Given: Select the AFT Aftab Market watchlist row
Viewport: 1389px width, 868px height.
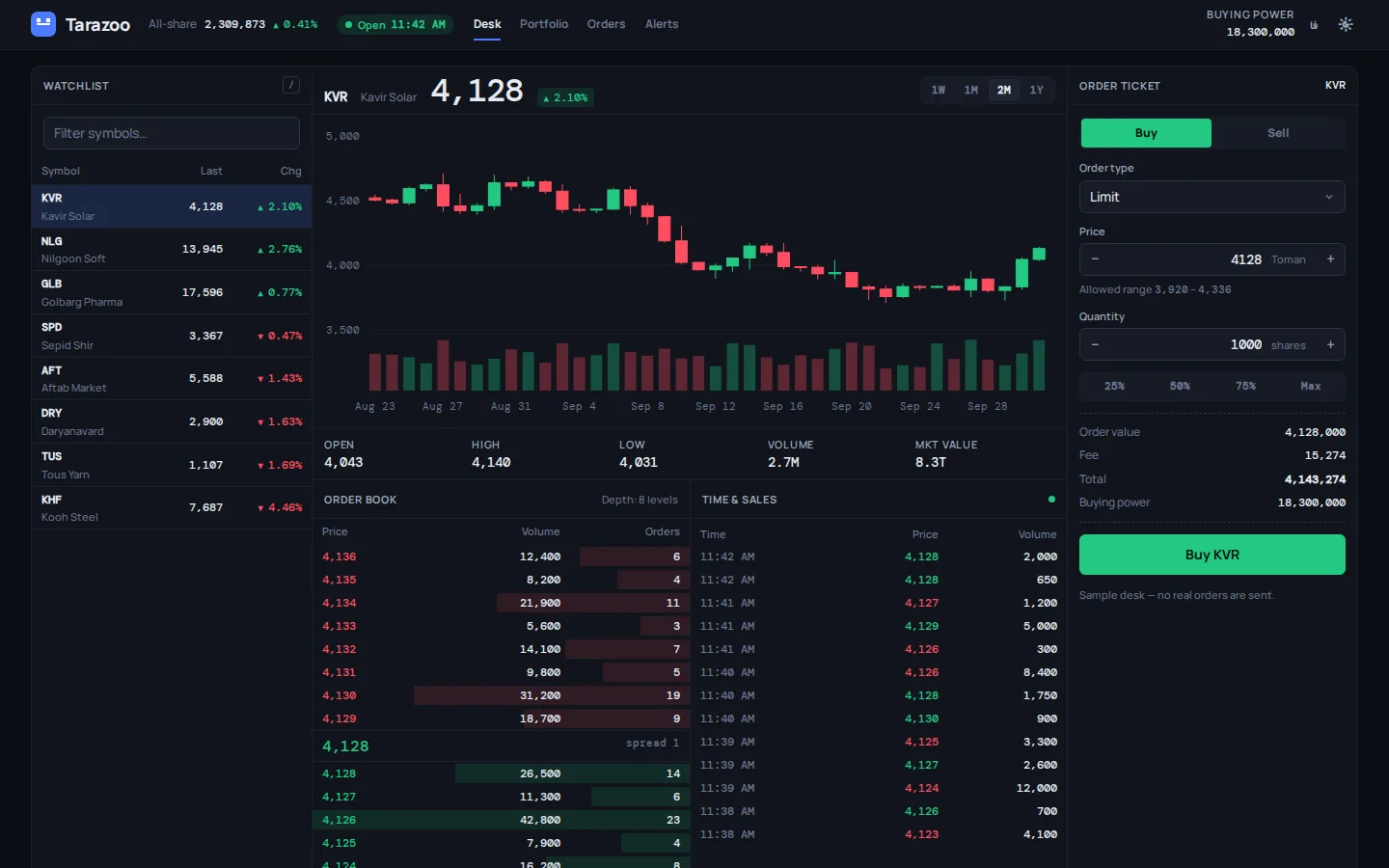Looking at the screenshot, I should 172,379.
